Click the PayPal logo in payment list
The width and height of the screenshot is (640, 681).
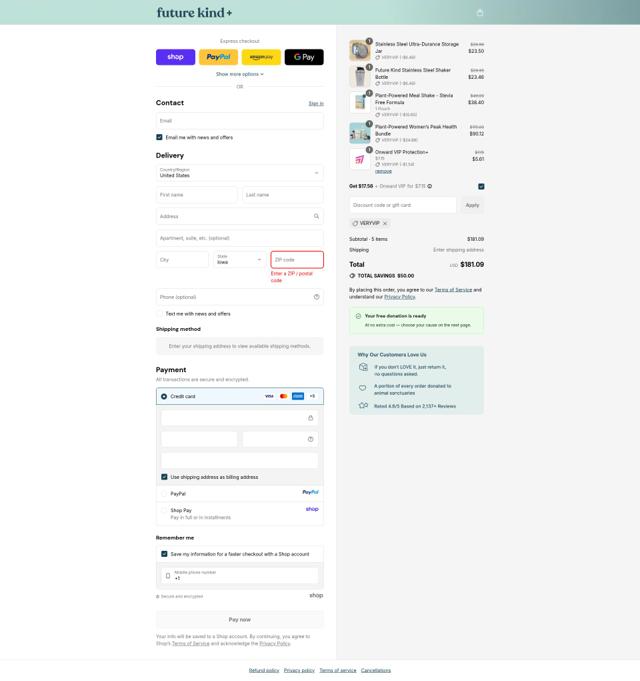coord(310,493)
